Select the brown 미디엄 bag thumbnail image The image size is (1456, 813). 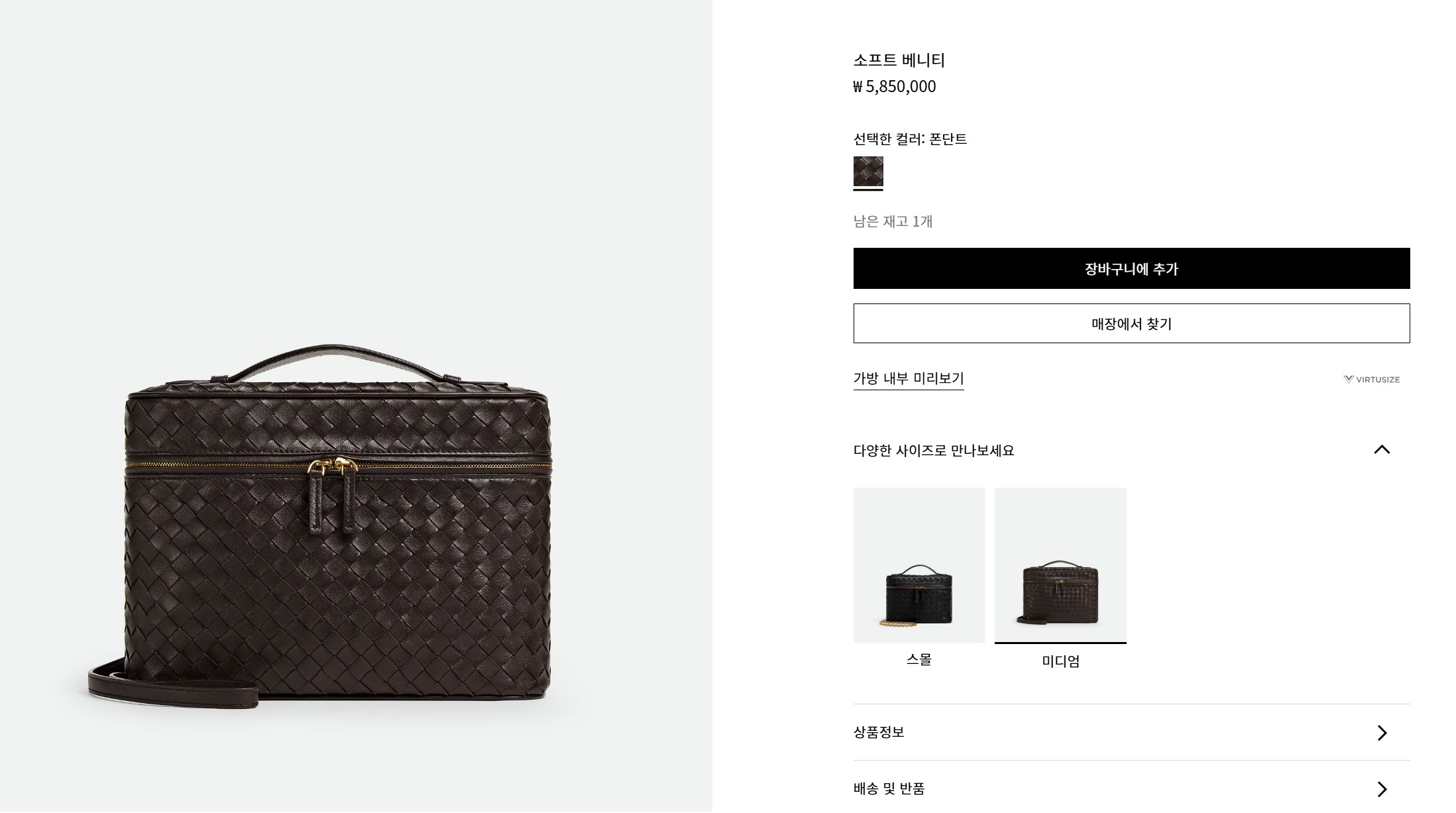[1060, 565]
